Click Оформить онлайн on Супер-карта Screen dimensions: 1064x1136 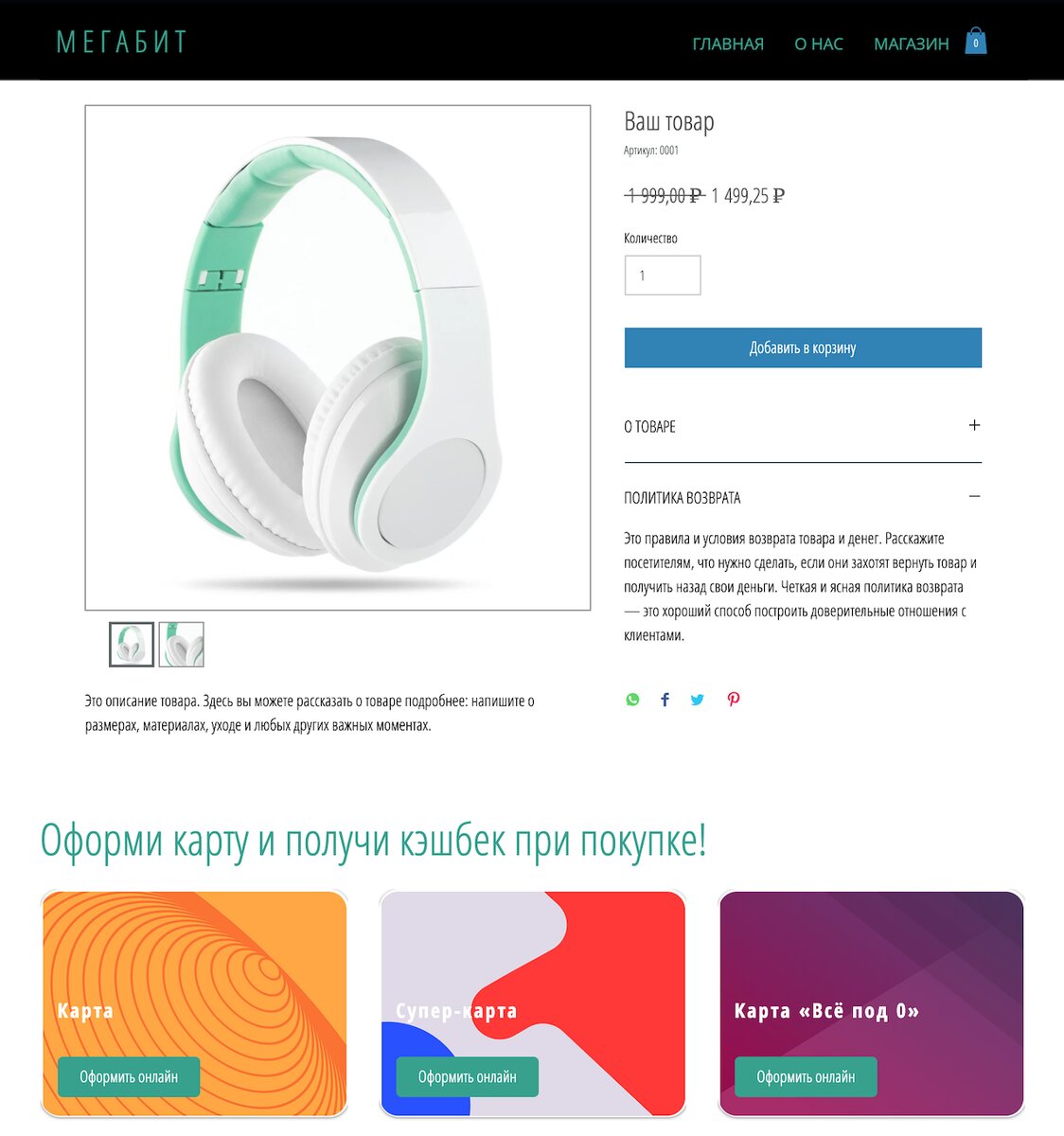coord(467,1076)
